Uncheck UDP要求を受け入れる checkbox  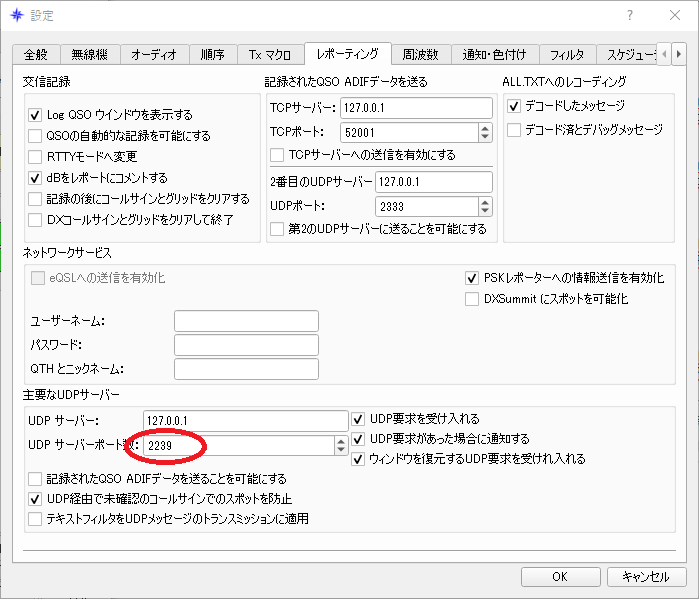(358, 419)
